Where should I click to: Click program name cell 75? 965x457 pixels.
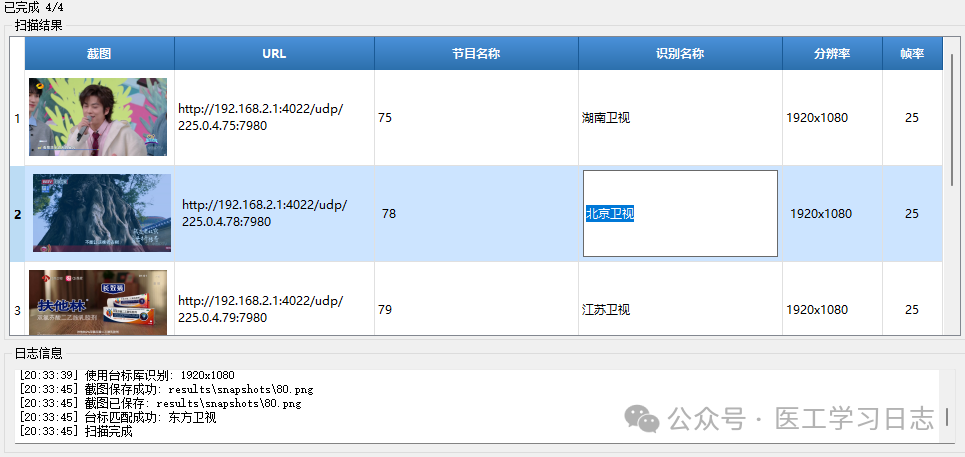[476, 117]
